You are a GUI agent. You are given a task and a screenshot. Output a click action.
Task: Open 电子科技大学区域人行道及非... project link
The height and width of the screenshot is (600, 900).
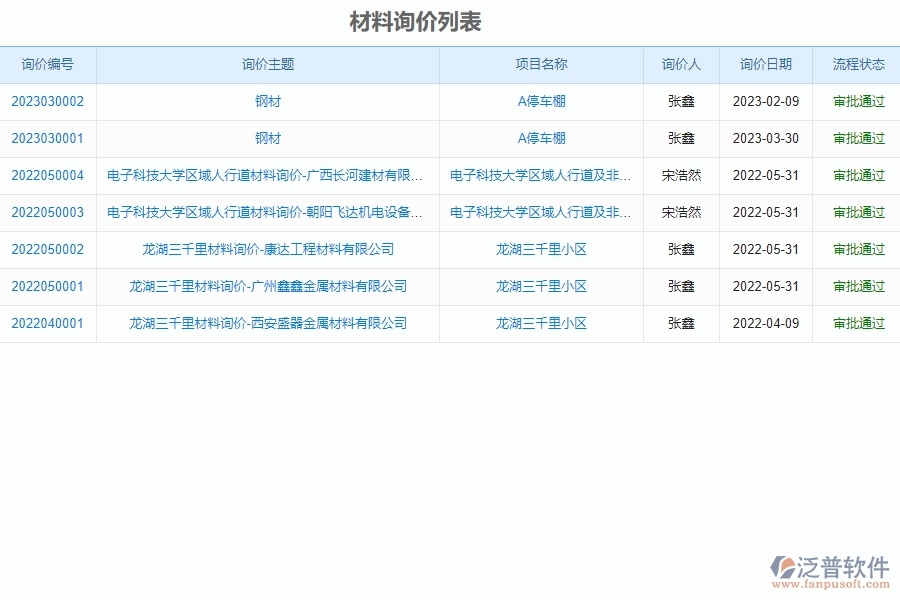[x=540, y=175]
